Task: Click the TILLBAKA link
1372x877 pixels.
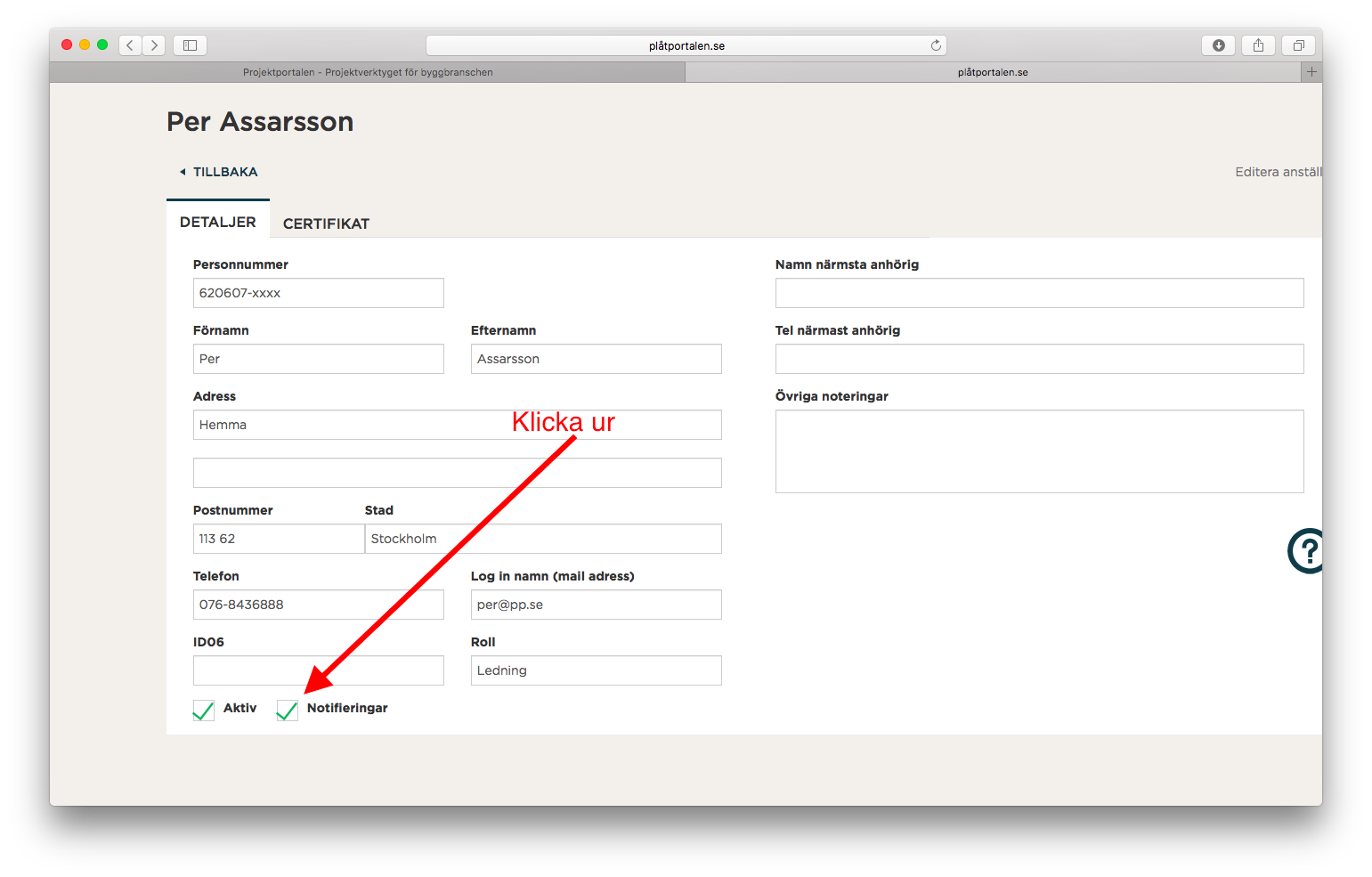Action: (x=225, y=172)
